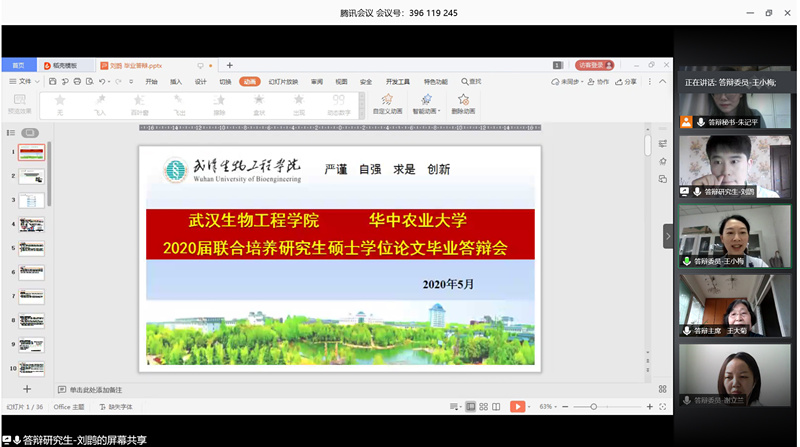Screen dimensions: 800x447
Task: Click the 访客登录 guest login button
Action: [x=595, y=65]
